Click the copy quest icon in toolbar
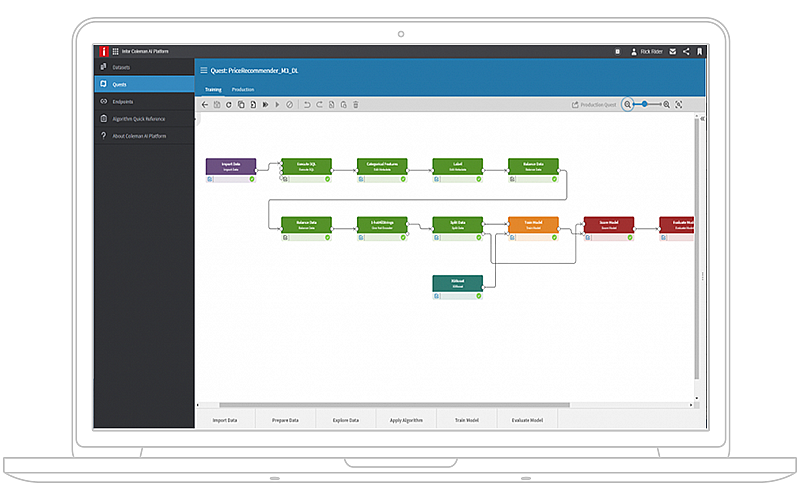Image resolution: width=800 pixels, height=502 pixels. (x=241, y=105)
